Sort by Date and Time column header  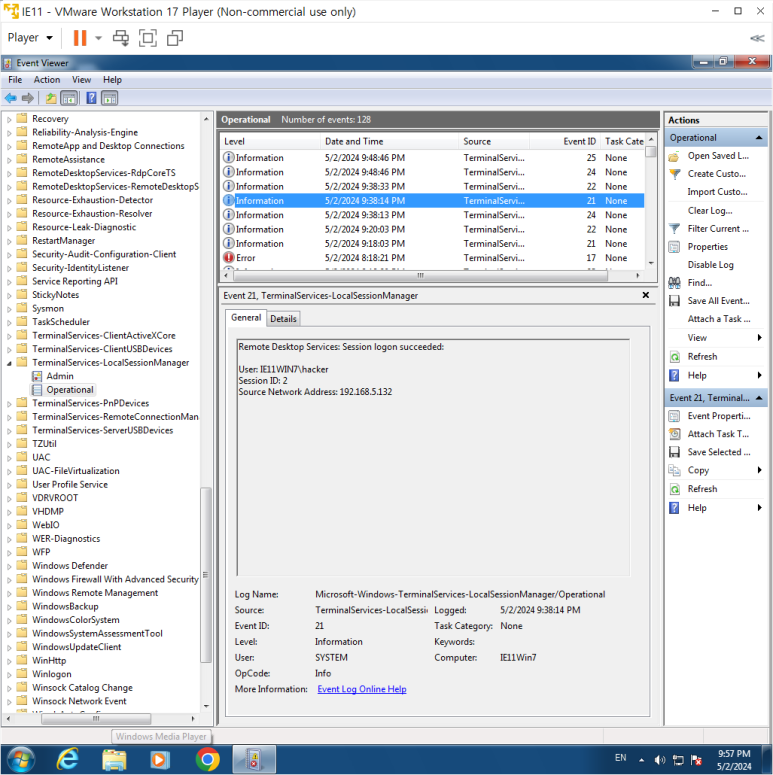coord(389,141)
